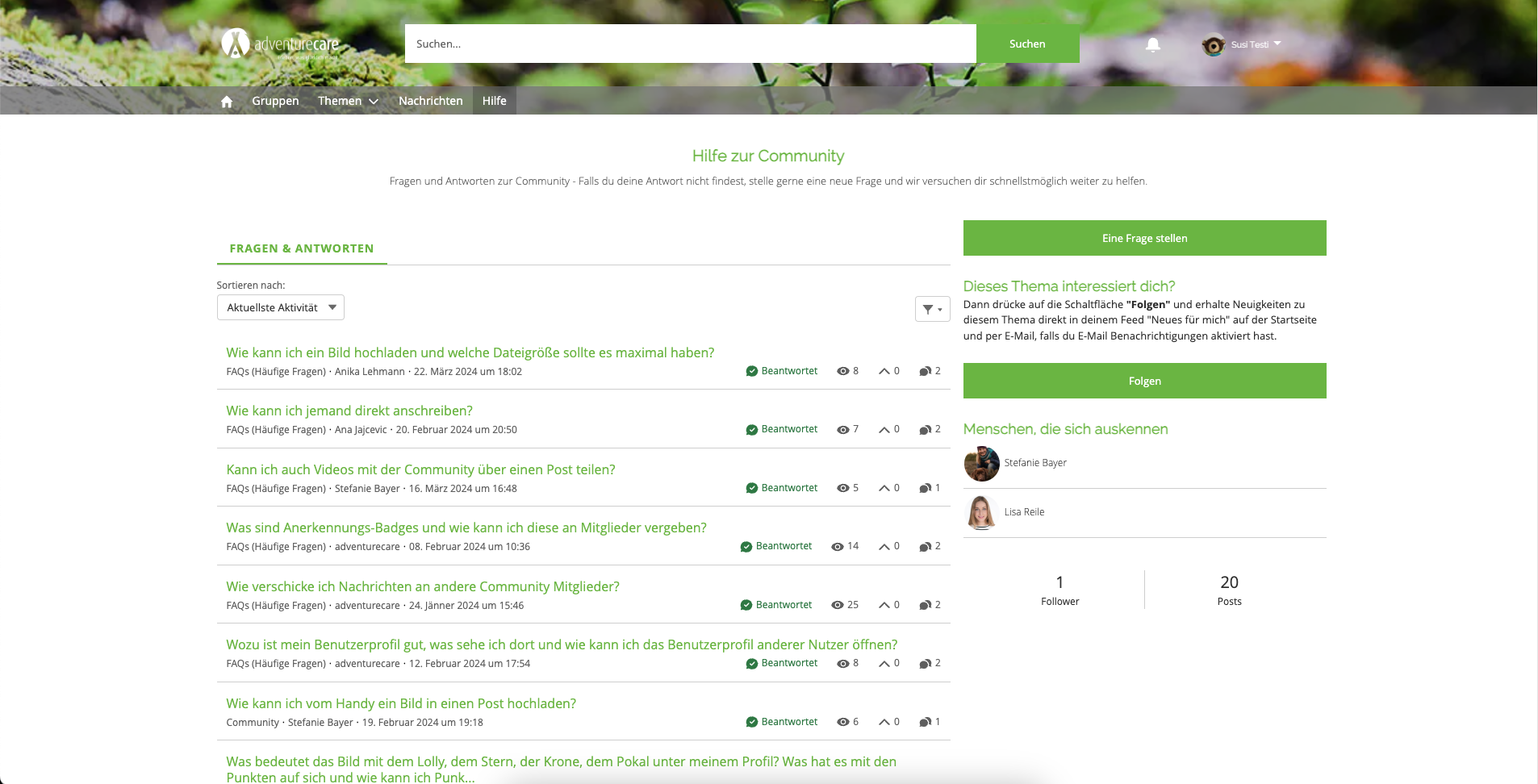Open Lisa Reile's profile photo

tap(981, 512)
